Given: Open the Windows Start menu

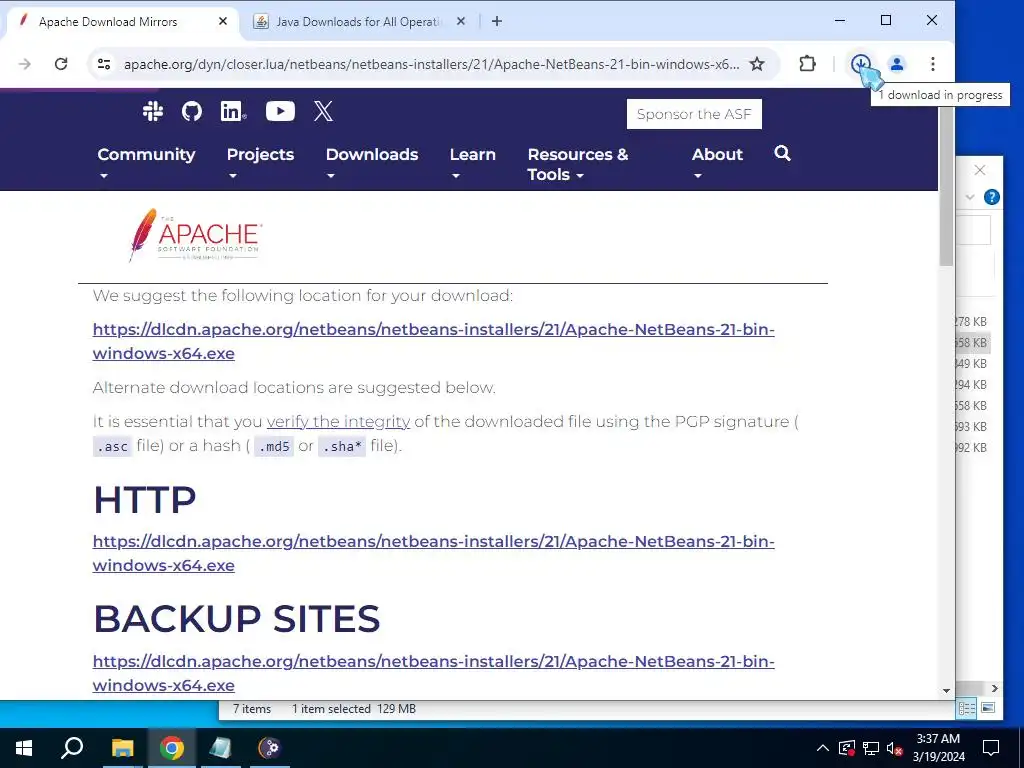Looking at the screenshot, I should click(24, 748).
